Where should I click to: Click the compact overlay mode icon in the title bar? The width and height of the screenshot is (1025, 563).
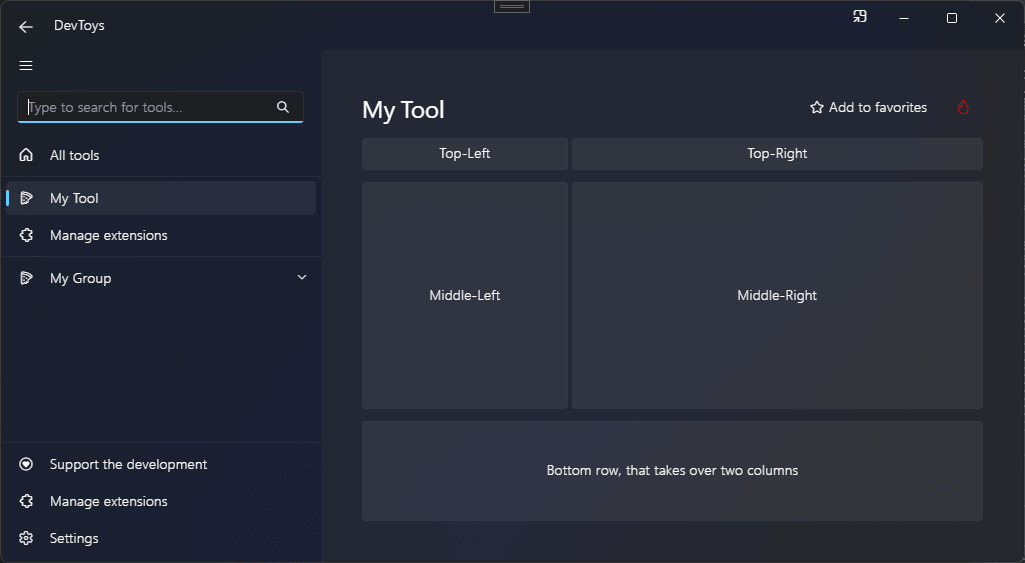[860, 17]
